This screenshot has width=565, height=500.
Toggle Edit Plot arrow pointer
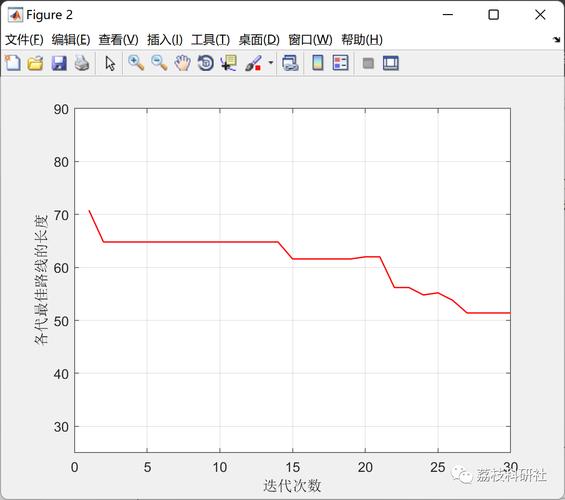point(110,63)
